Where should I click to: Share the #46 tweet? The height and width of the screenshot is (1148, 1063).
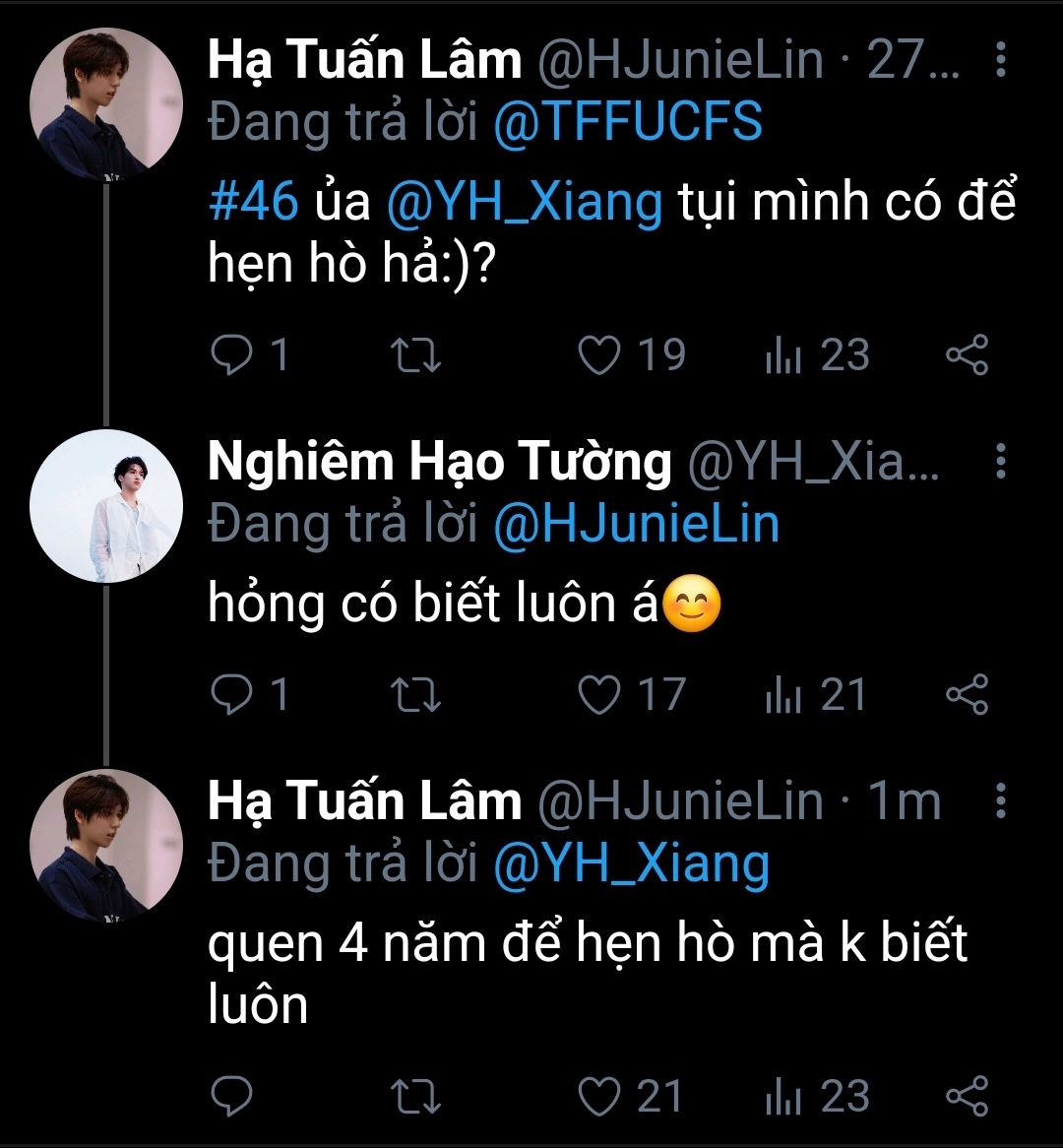tap(967, 355)
